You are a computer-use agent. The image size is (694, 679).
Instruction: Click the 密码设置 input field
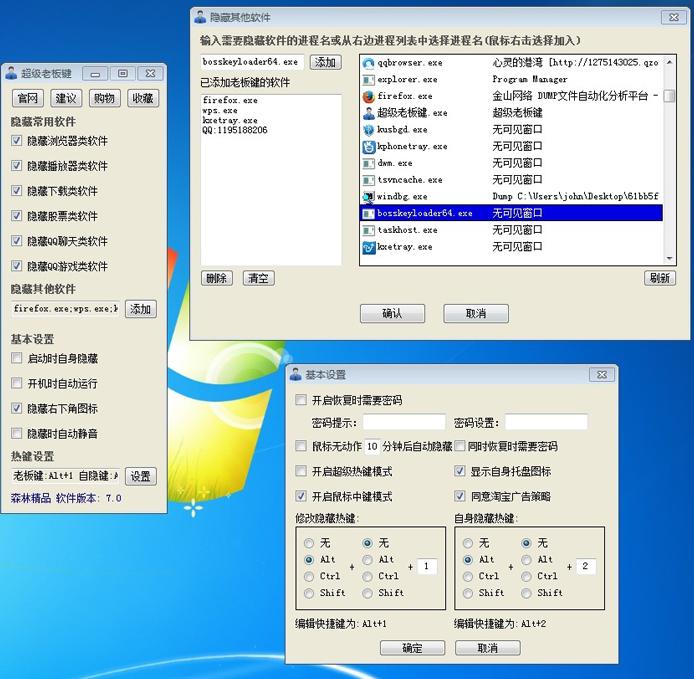(546, 422)
